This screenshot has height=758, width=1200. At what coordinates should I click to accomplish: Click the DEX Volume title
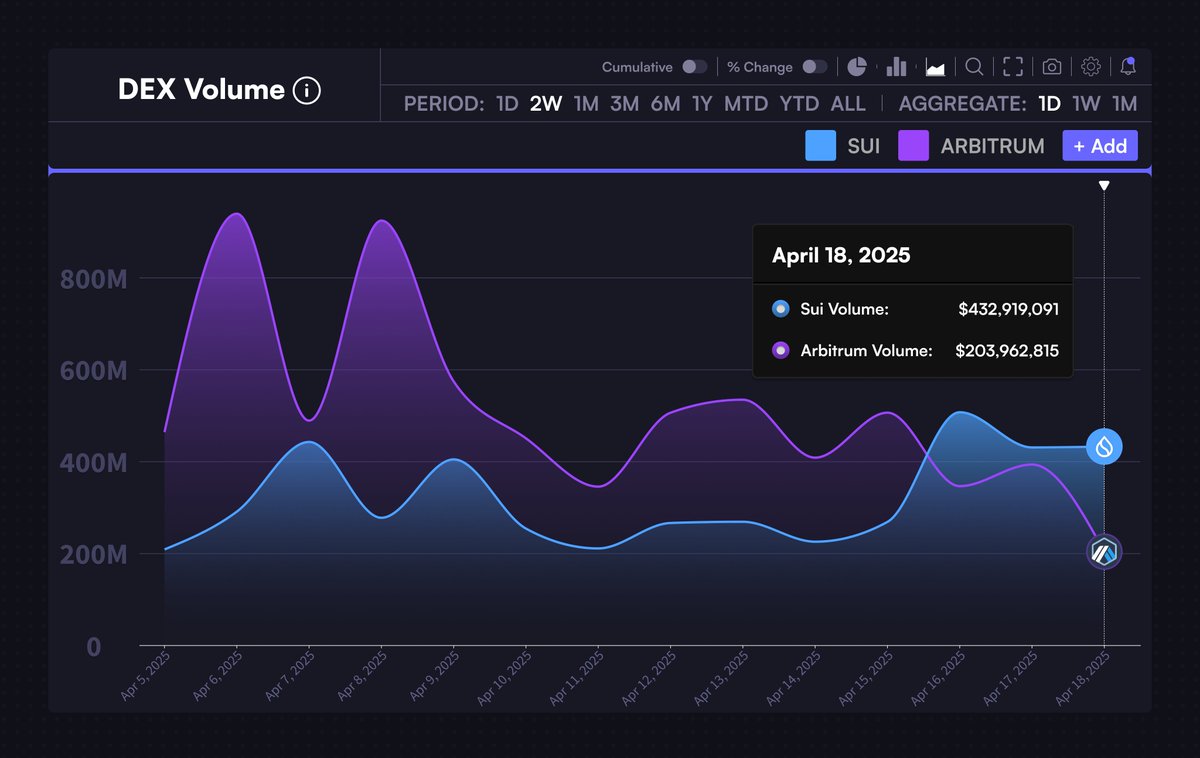click(x=201, y=90)
